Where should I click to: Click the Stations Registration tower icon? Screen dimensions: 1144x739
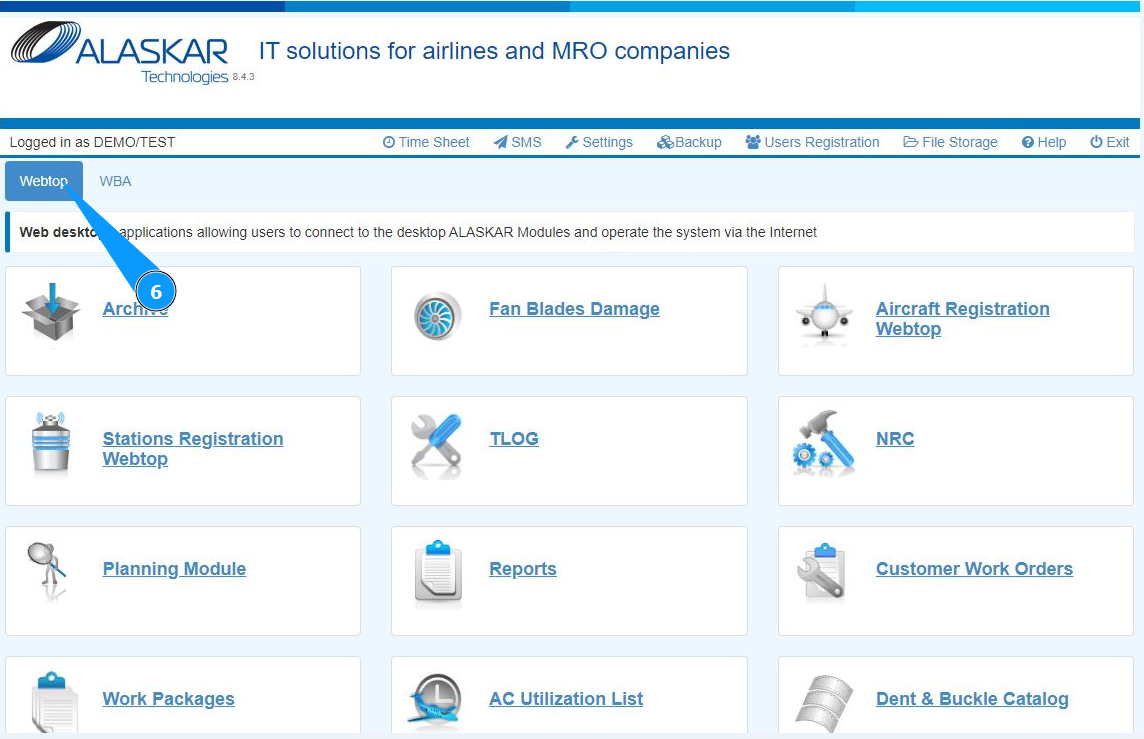[x=51, y=441]
